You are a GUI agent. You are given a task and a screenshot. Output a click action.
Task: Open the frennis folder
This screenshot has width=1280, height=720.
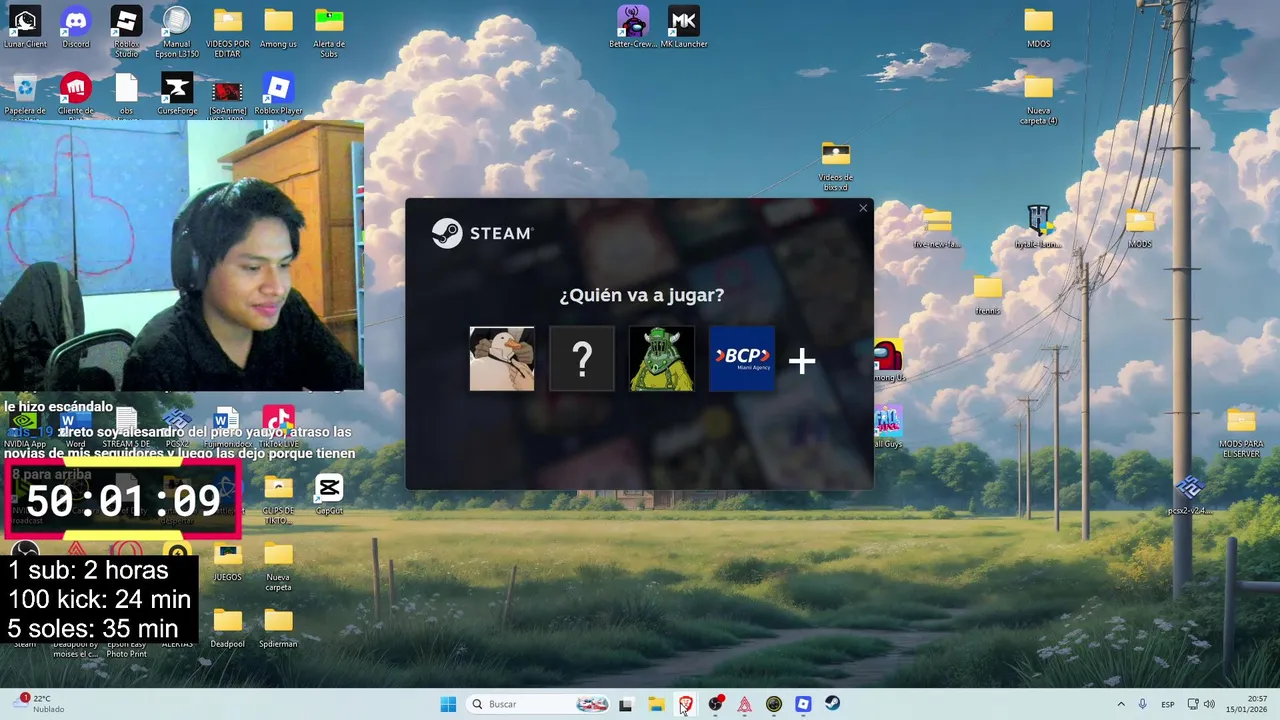(988, 294)
